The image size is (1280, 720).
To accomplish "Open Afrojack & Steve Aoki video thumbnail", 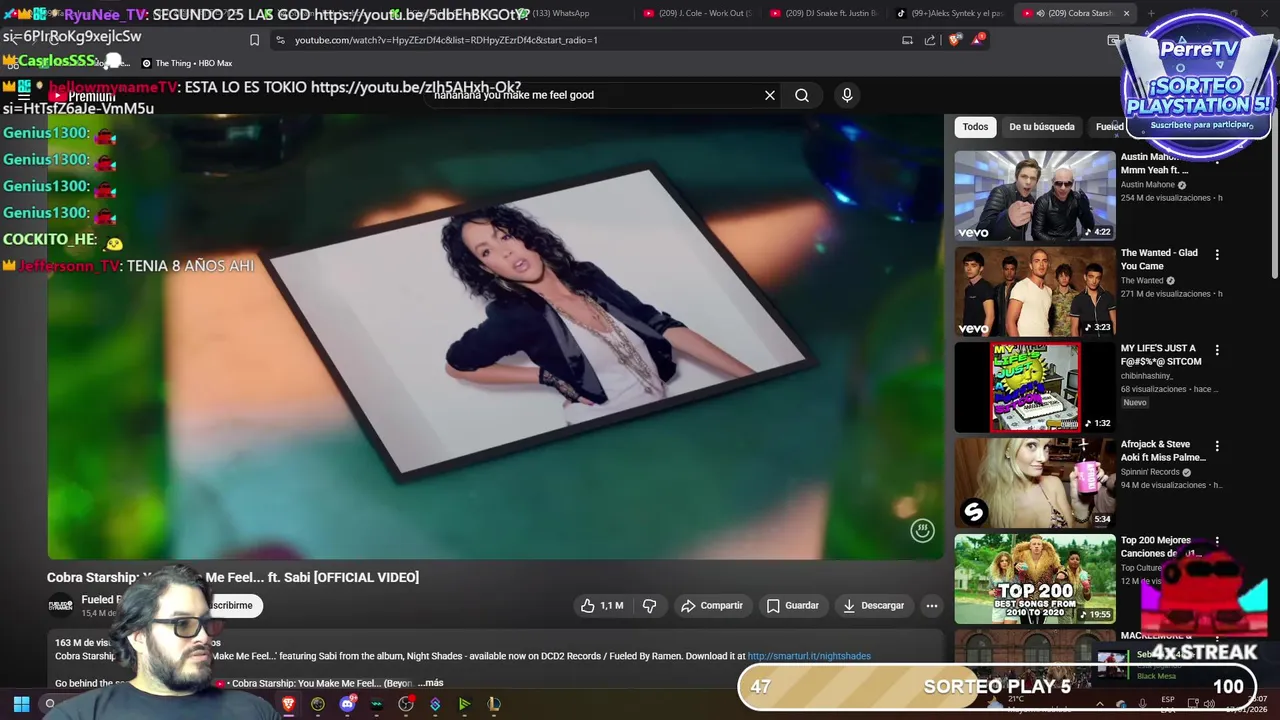I will coord(1034,483).
